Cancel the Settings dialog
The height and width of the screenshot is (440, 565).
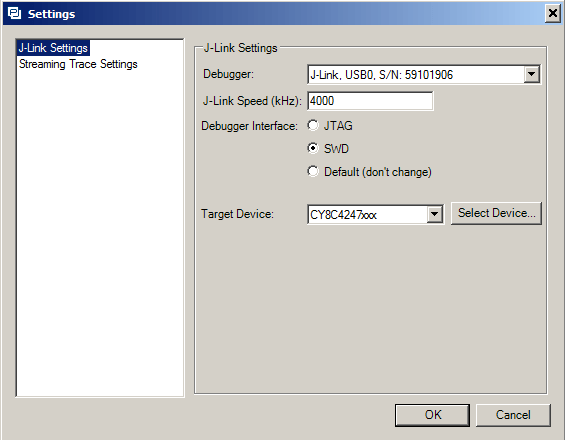coord(513,415)
